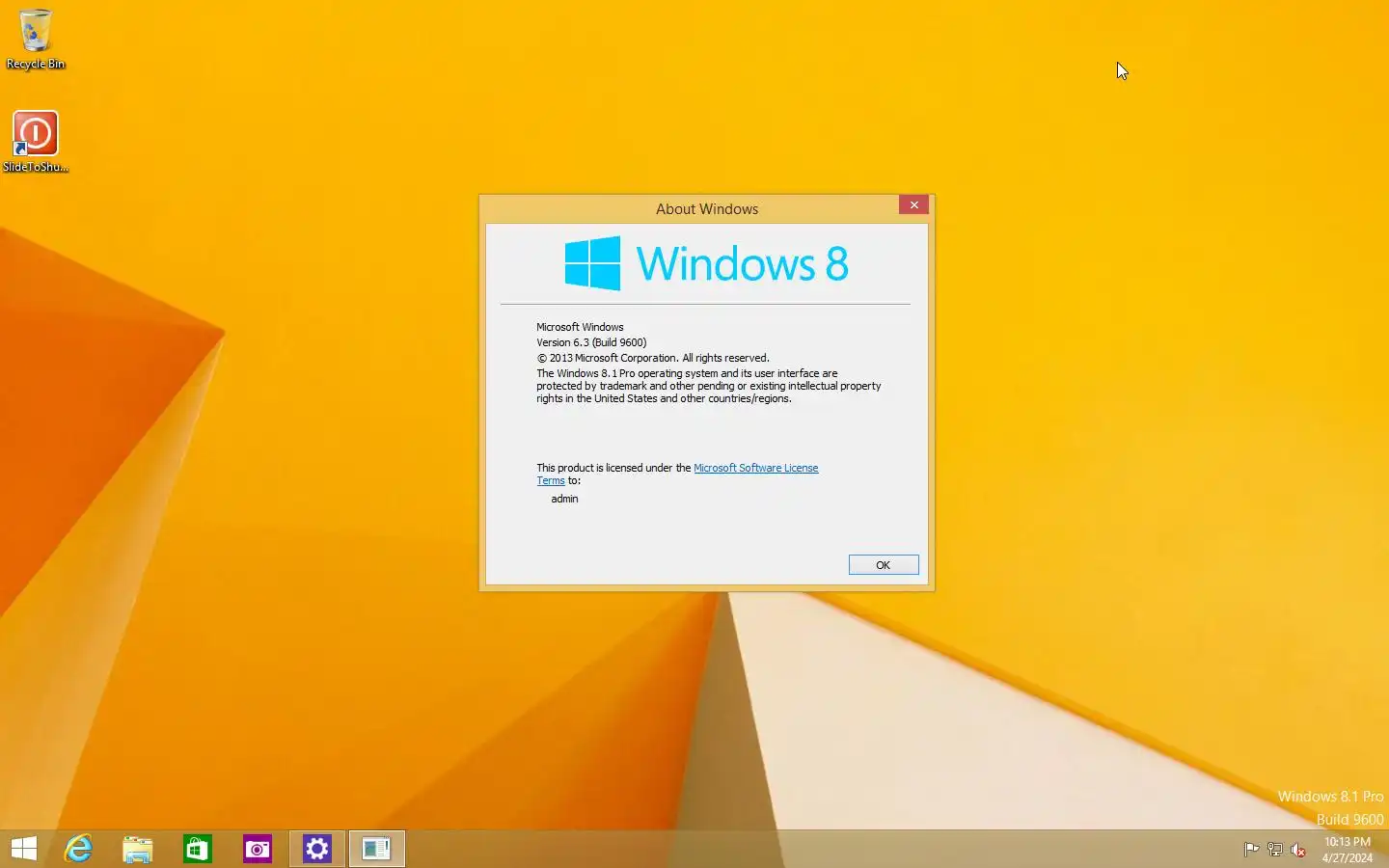Open the Windows Store taskbar icon
1389x868 pixels.
coord(198,849)
